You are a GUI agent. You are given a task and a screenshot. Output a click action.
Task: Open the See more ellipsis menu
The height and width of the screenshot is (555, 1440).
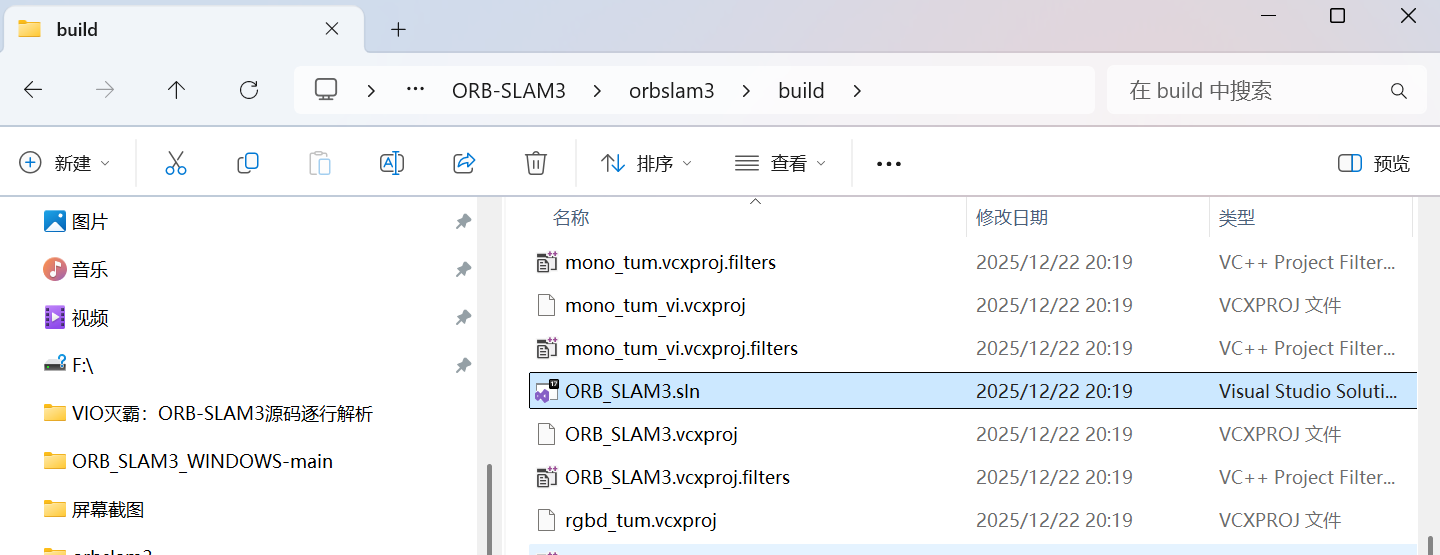pos(889,164)
